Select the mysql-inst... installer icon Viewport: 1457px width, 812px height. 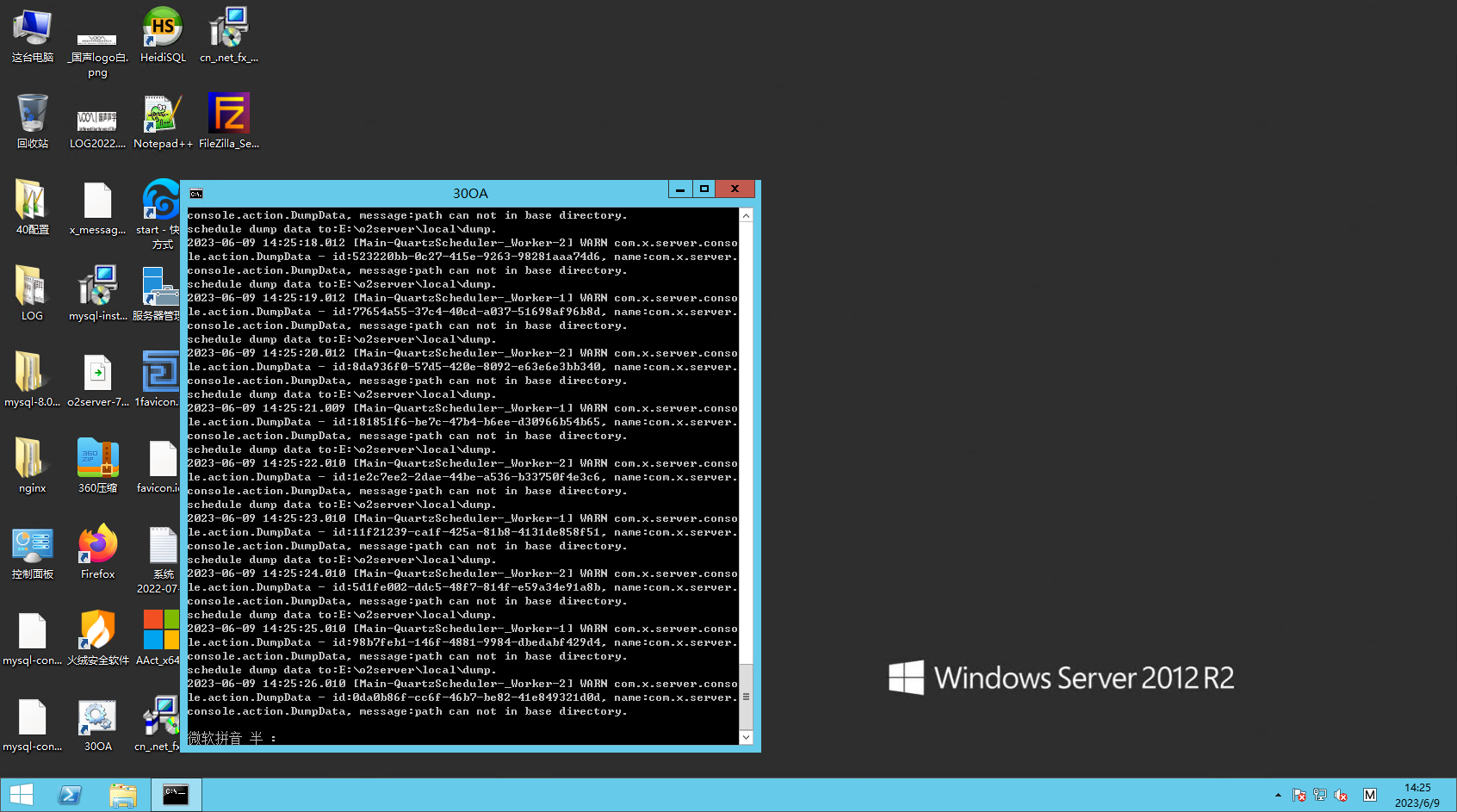(x=97, y=294)
